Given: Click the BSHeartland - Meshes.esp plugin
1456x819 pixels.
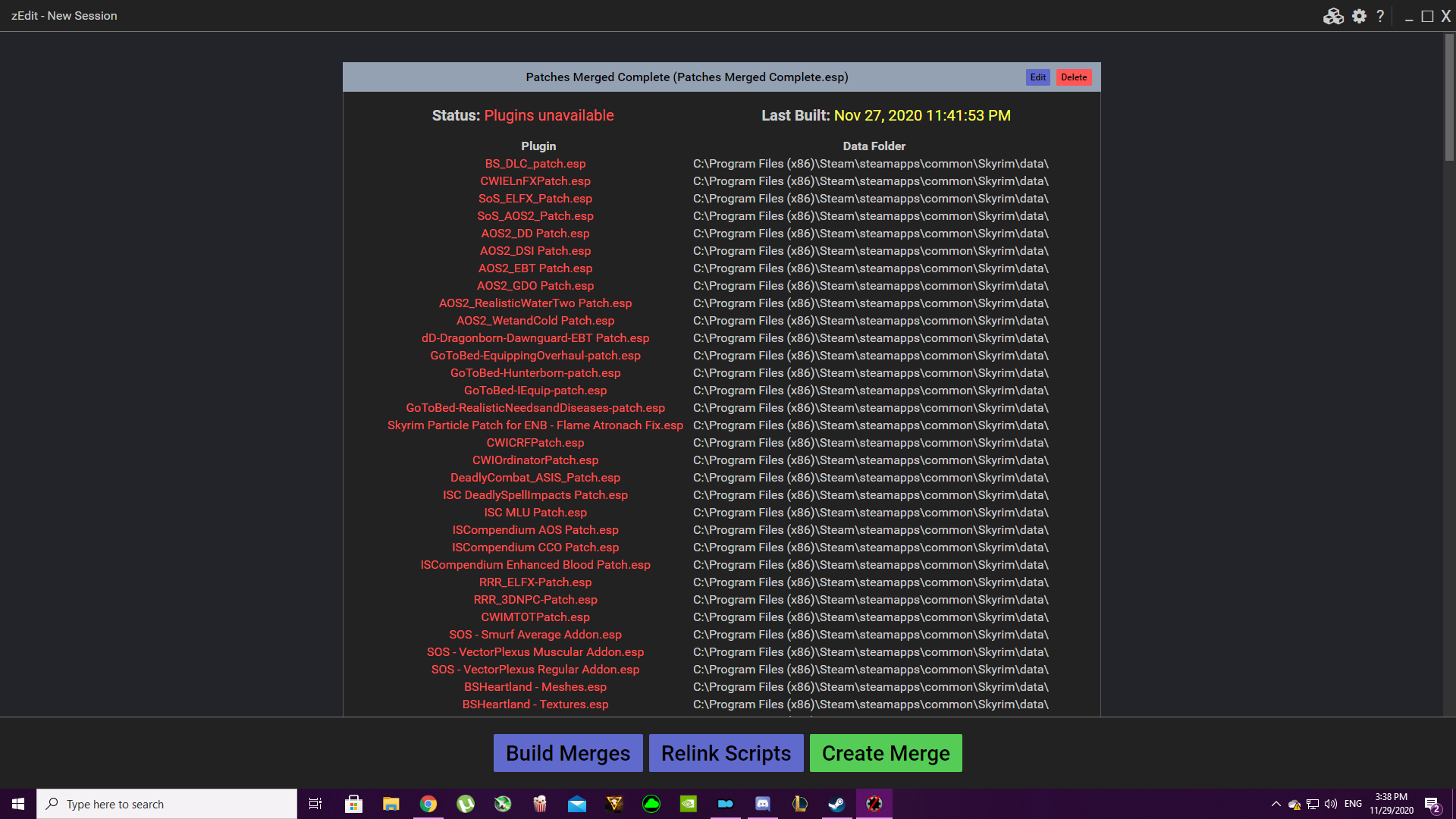Looking at the screenshot, I should pos(535,687).
